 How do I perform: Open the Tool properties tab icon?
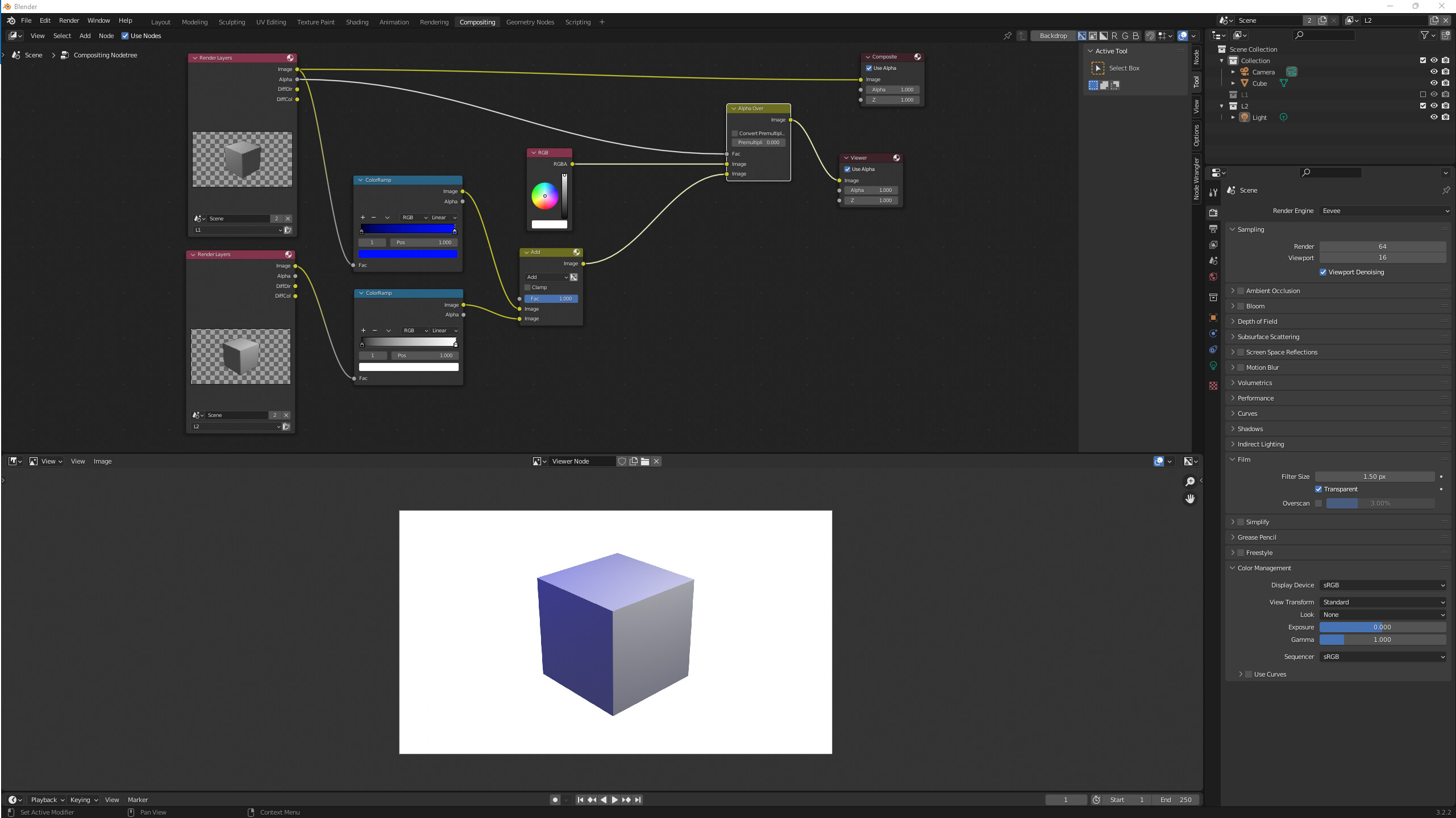[x=1213, y=192]
